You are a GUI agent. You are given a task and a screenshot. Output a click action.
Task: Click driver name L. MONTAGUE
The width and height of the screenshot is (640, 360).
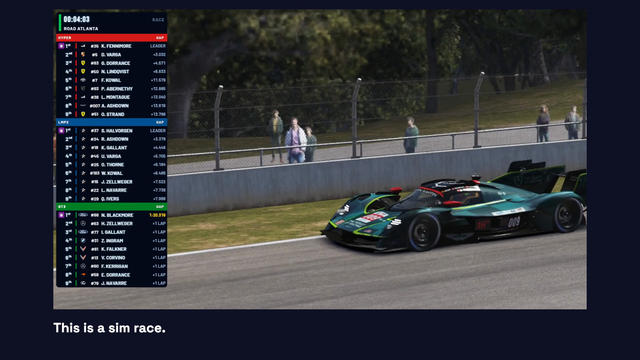[x=116, y=97]
